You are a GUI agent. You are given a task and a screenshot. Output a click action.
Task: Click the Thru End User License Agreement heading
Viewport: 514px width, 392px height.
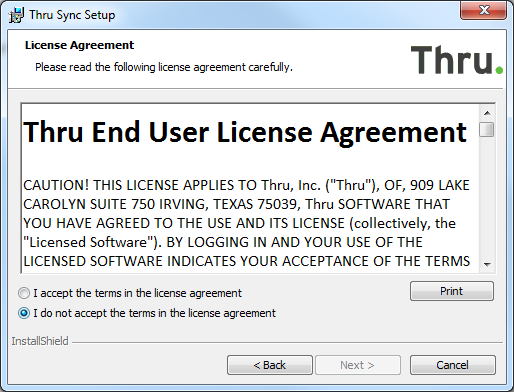click(245, 132)
